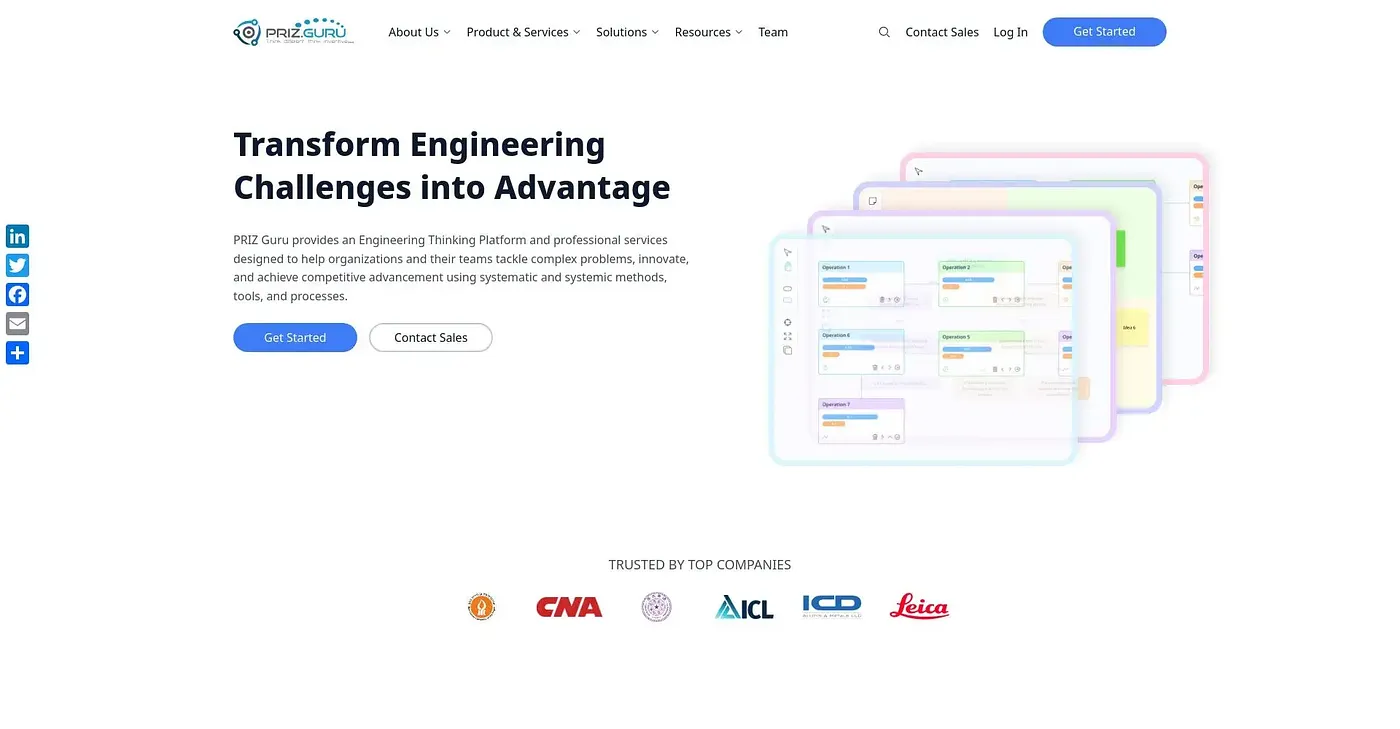Expand the Product & Services menu
This screenshot has height=729, width=1400.
point(524,32)
